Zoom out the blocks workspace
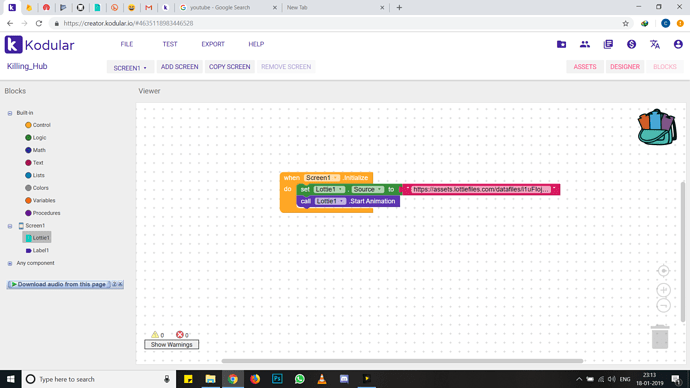Screen dimensions: 690x388 pos(663,305)
